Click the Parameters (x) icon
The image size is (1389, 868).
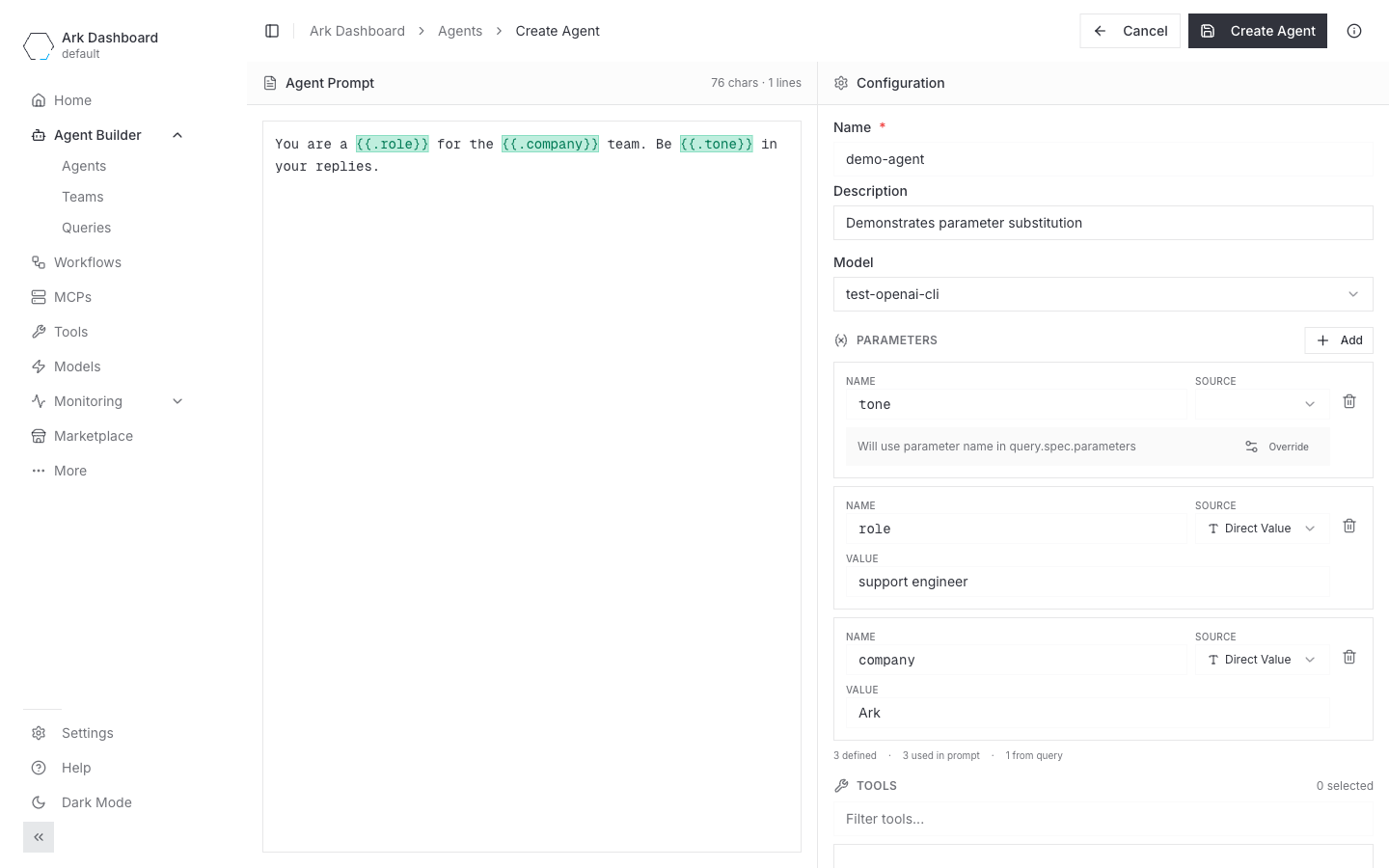pyautogui.click(x=841, y=340)
